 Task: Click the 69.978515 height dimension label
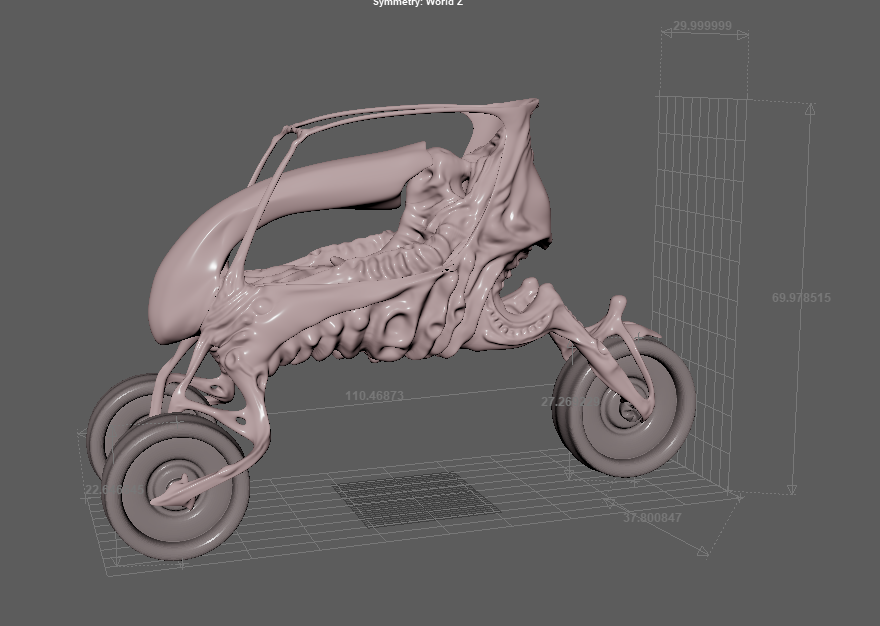pos(801,298)
